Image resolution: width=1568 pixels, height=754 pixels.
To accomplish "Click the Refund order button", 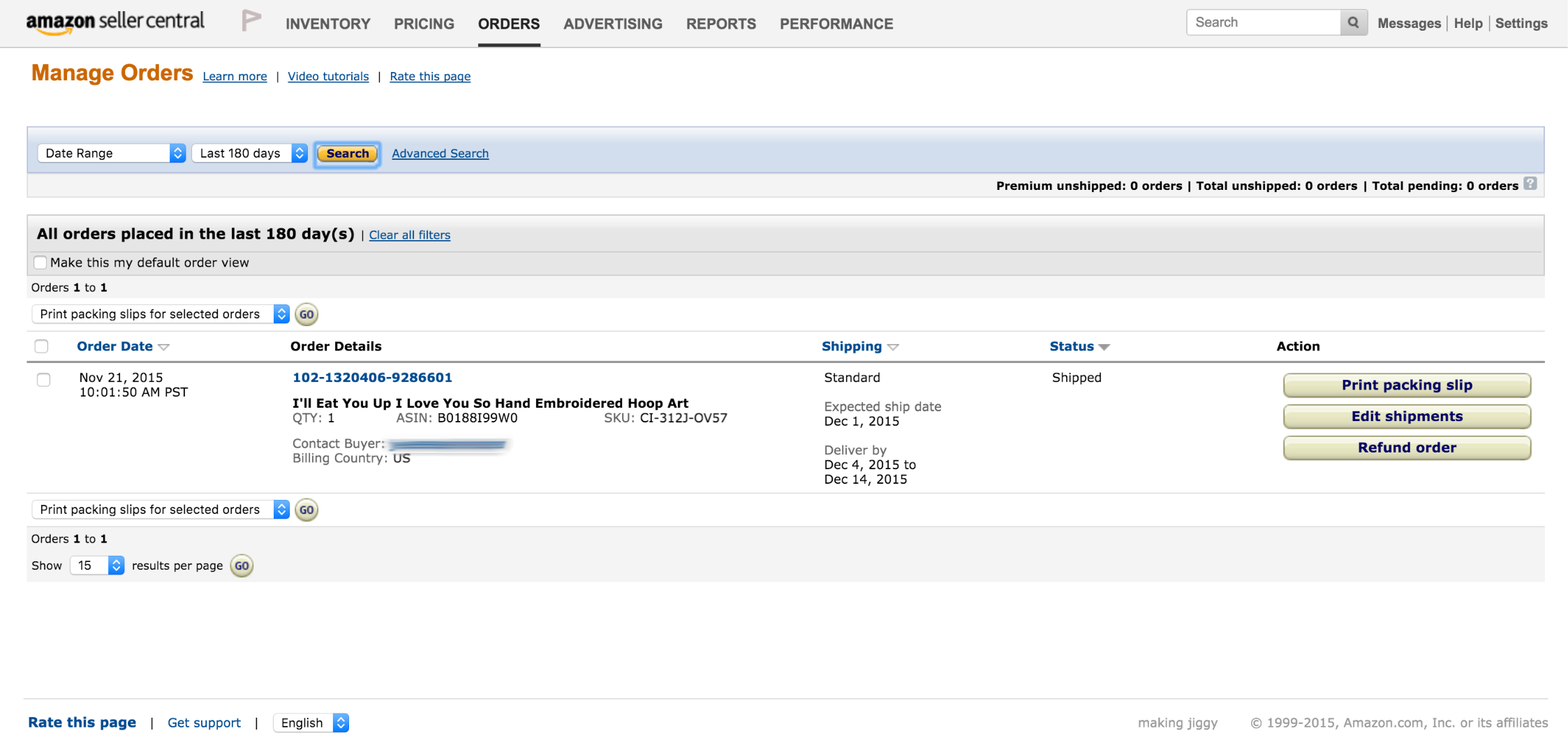I will [x=1406, y=448].
